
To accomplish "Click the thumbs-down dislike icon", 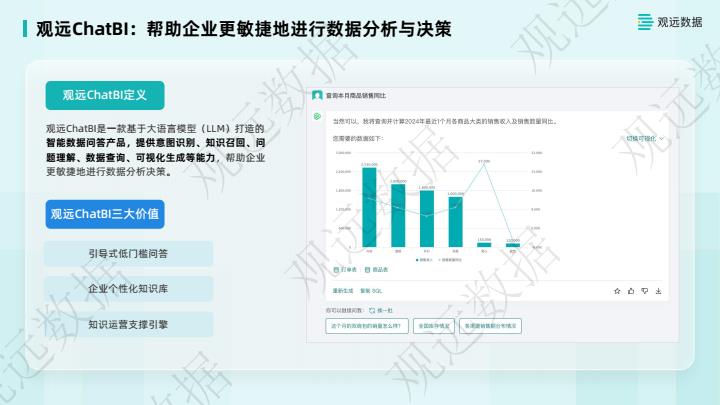I will click(x=645, y=291).
